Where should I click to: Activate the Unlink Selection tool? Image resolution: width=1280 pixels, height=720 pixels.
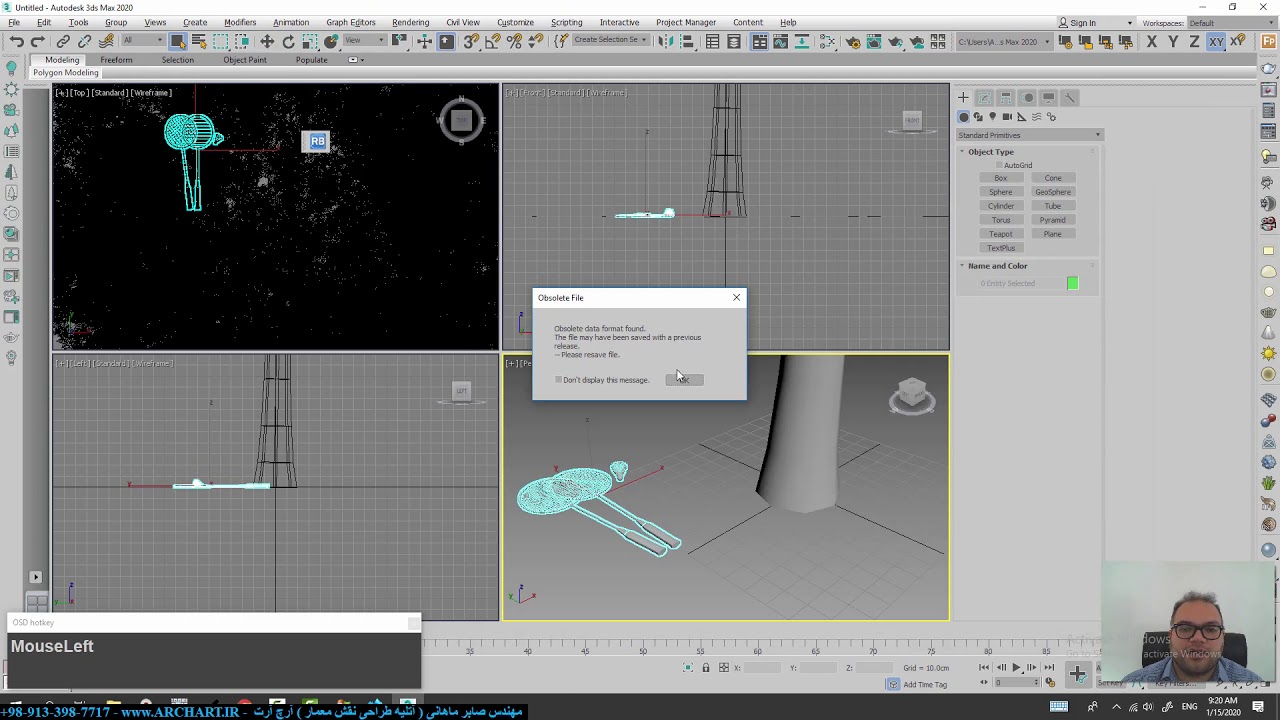(84, 41)
